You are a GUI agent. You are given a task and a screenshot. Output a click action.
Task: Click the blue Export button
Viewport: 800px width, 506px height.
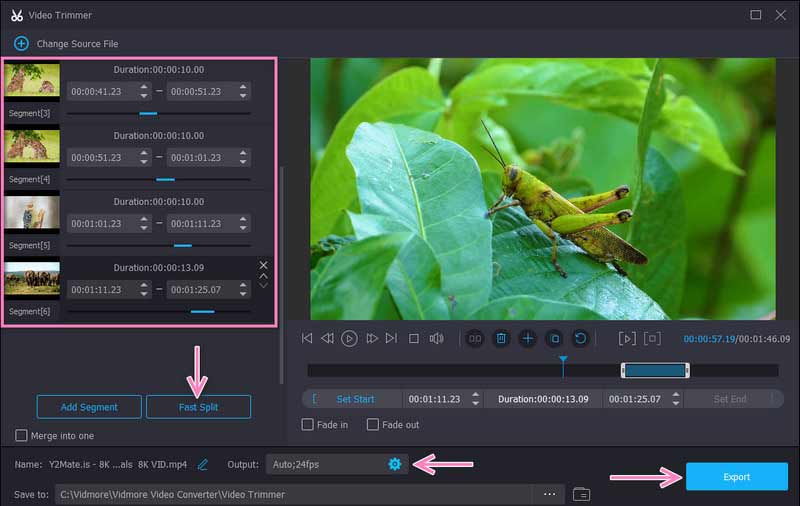736,477
